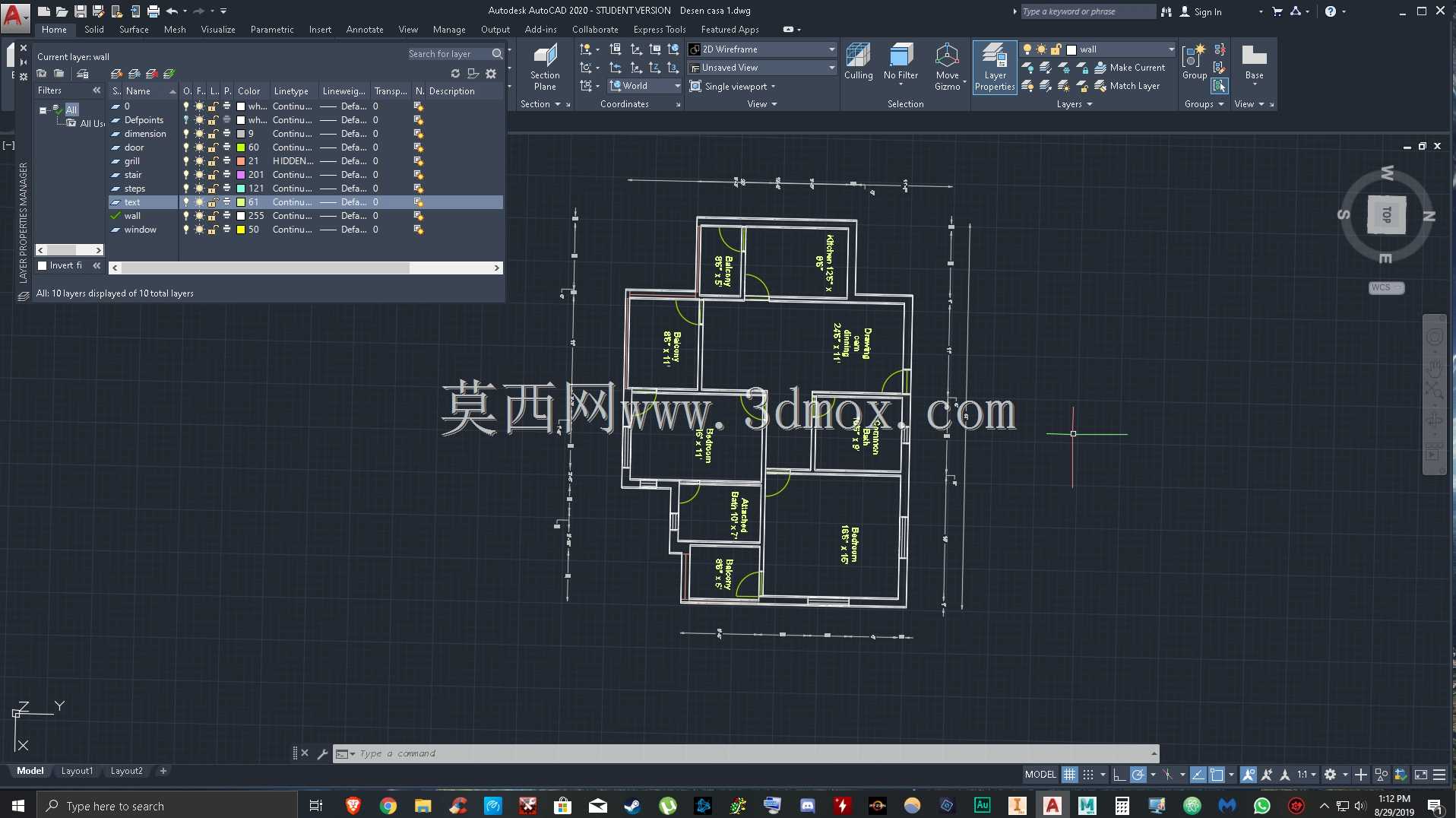Open the 2D Wireframe visual style dropdown
Viewport: 1456px width, 818px height.
[761, 49]
